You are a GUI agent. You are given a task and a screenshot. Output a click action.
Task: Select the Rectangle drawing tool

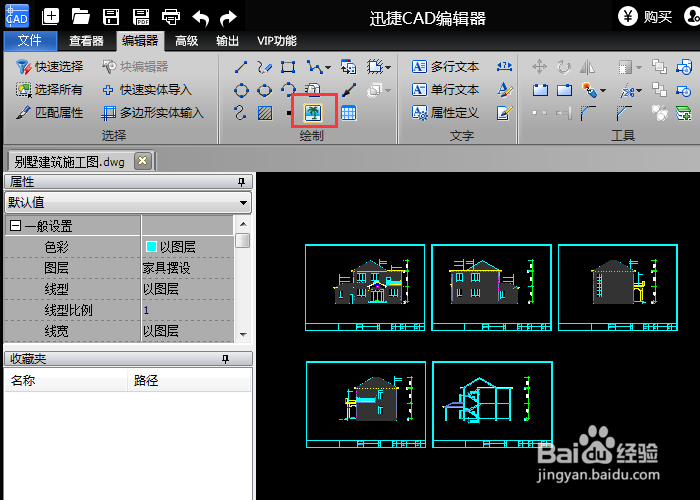click(288, 67)
